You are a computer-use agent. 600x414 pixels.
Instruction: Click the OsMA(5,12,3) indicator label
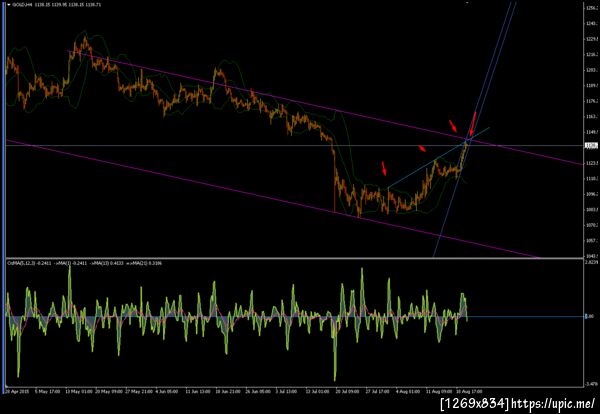(21, 263)
